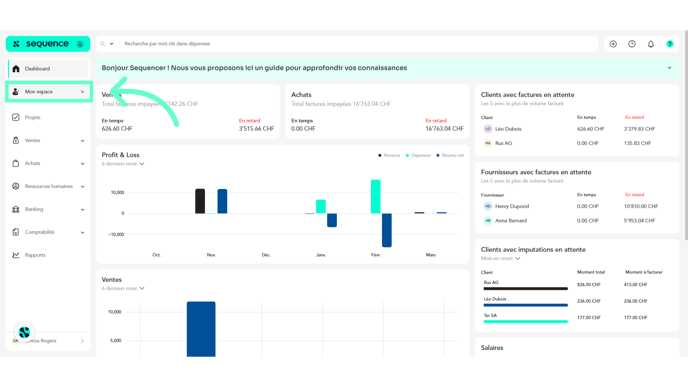Viewport: 688px width, 387px height.
Task: Collapse the Bonjour Sequencer guide banner
Action: tap(669, 68)
